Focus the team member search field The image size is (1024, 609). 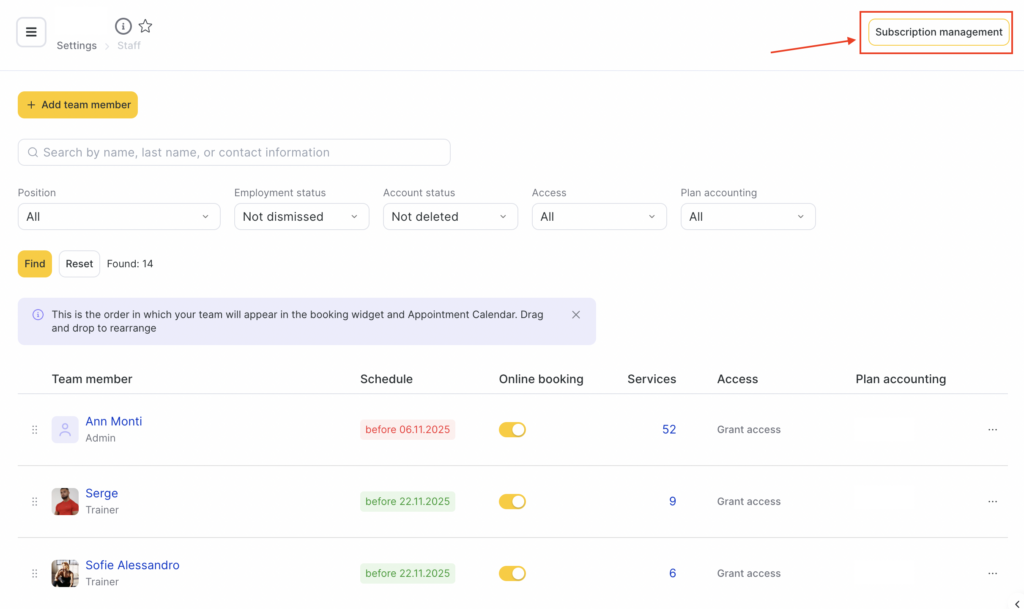pos(234,153)
